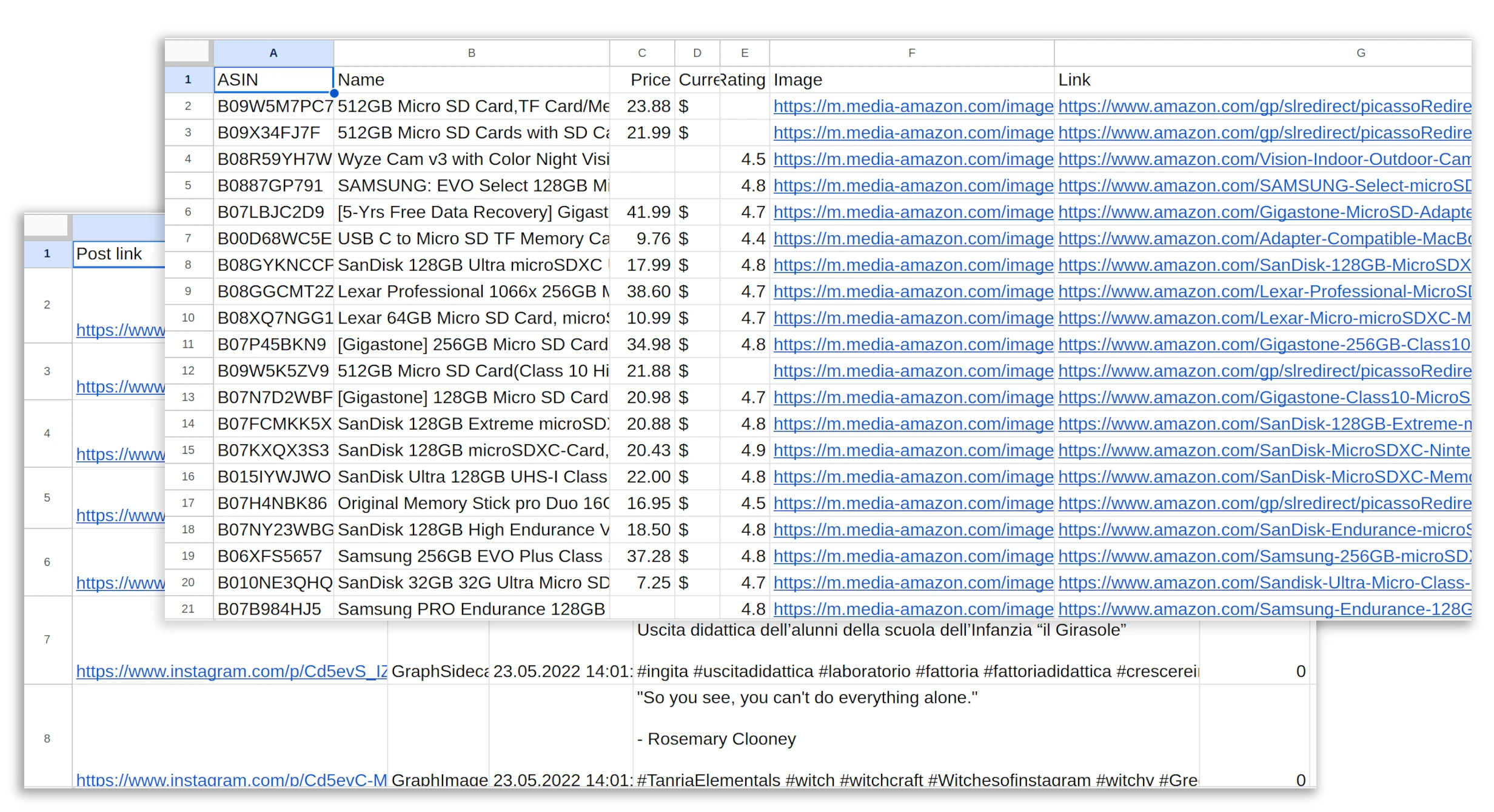Screen dimensions: 1494x812
Task: Click ASIN cell B0887GP791
Action: 273,186
